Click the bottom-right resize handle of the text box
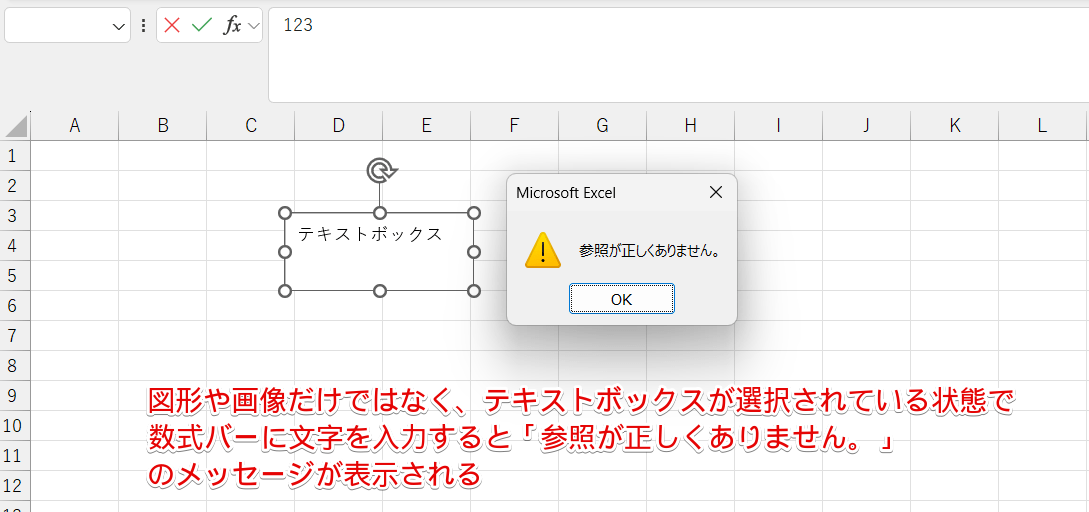Viewport: 1089px width, 512px height. (474, 290)
